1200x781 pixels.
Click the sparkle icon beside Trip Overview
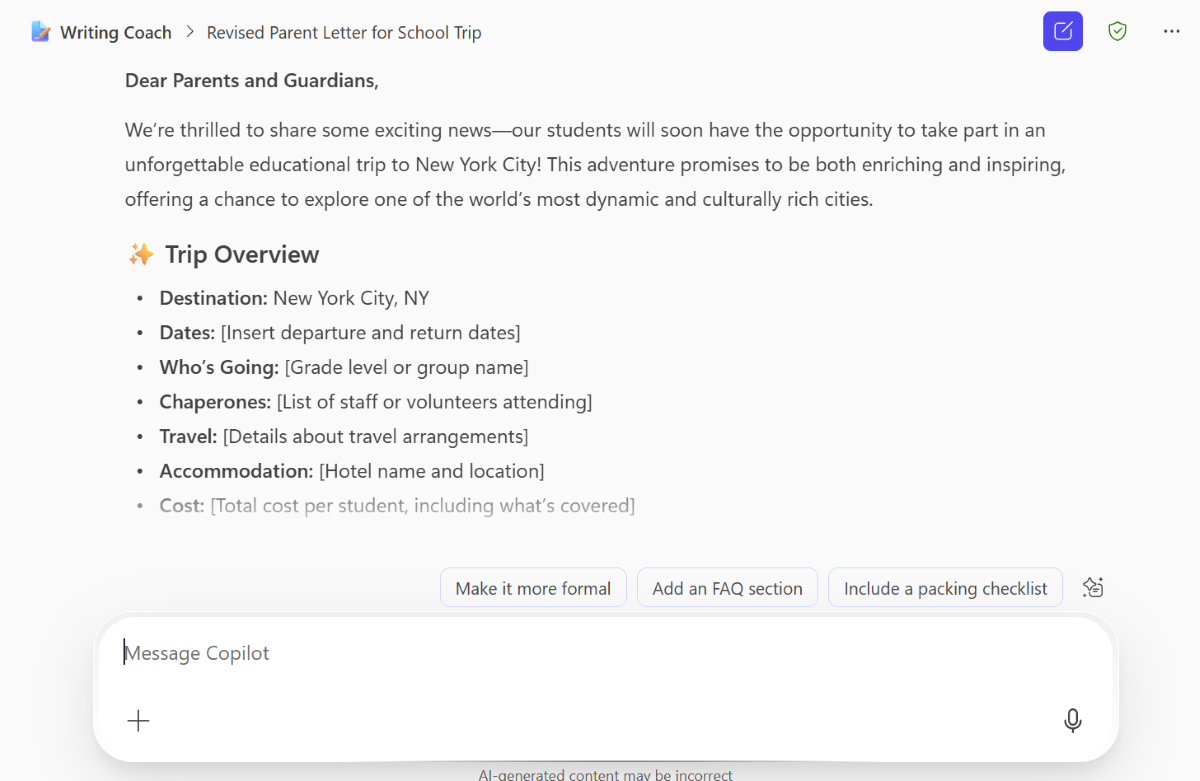pyautogui.click(x=141, y=254)
